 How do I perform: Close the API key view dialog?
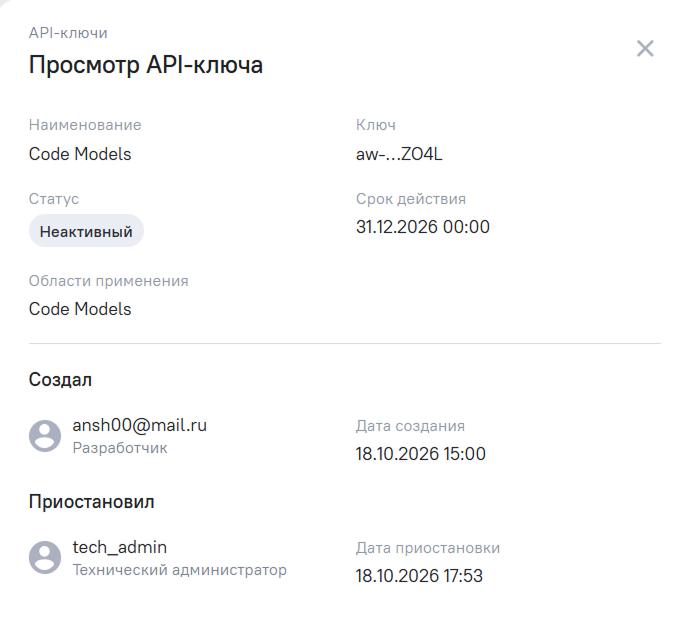645,48
